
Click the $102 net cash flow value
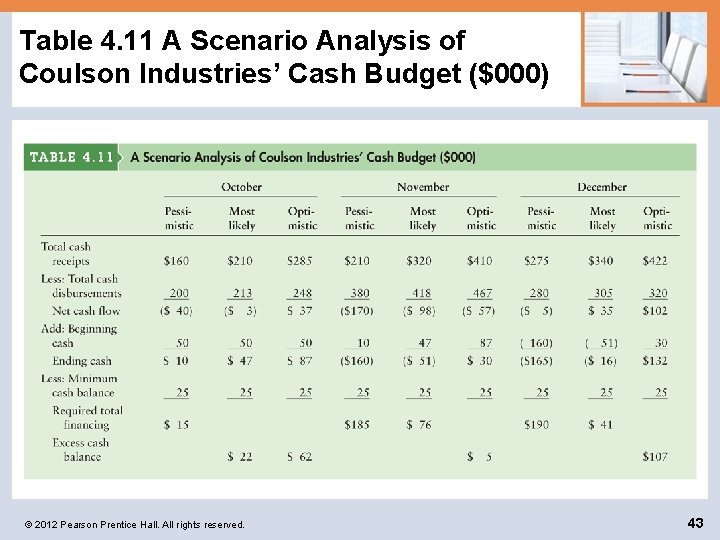tap(655, 311)
